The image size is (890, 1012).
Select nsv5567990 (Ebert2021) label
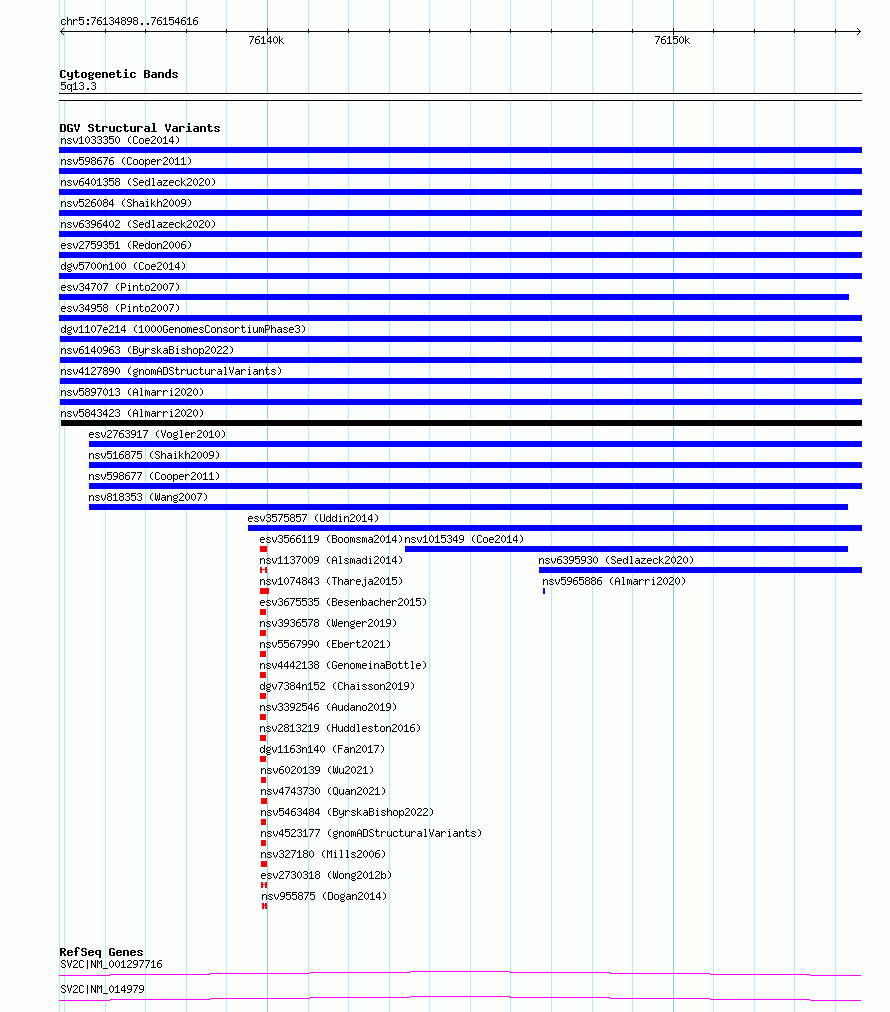click(x=325, y=644)
